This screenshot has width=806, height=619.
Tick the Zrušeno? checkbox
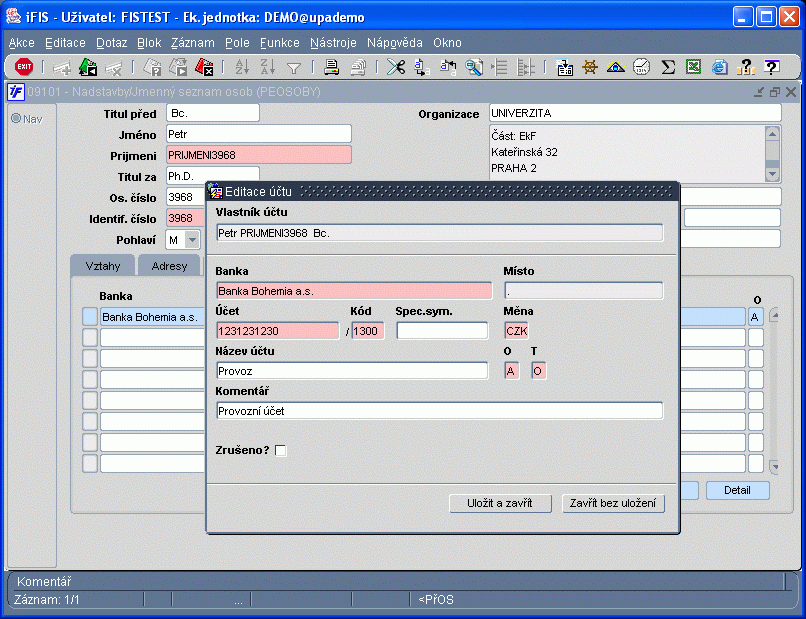[281, 450]
